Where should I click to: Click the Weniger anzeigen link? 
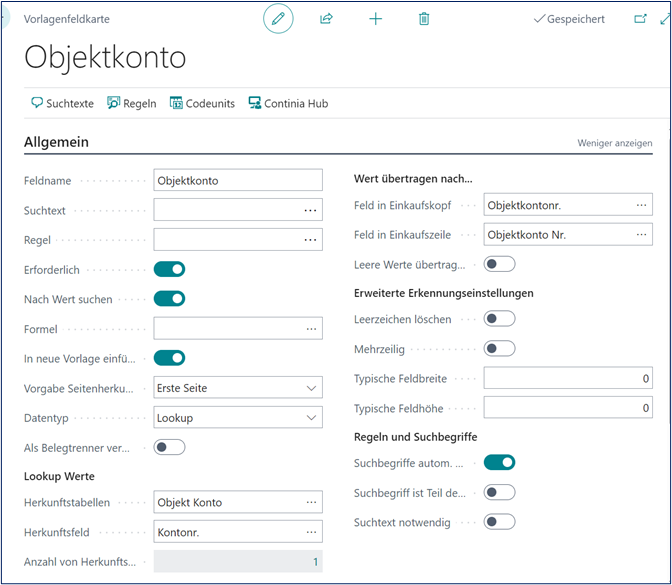[x=614, y=143]
